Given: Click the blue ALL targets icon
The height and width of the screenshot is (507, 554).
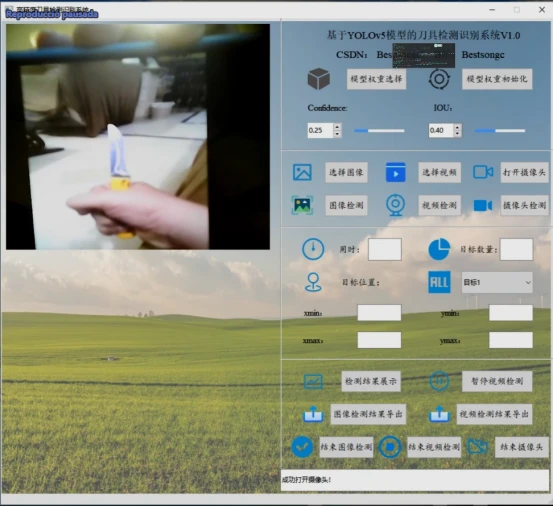Looking at the screenshot, I should (x=439, y=282).
